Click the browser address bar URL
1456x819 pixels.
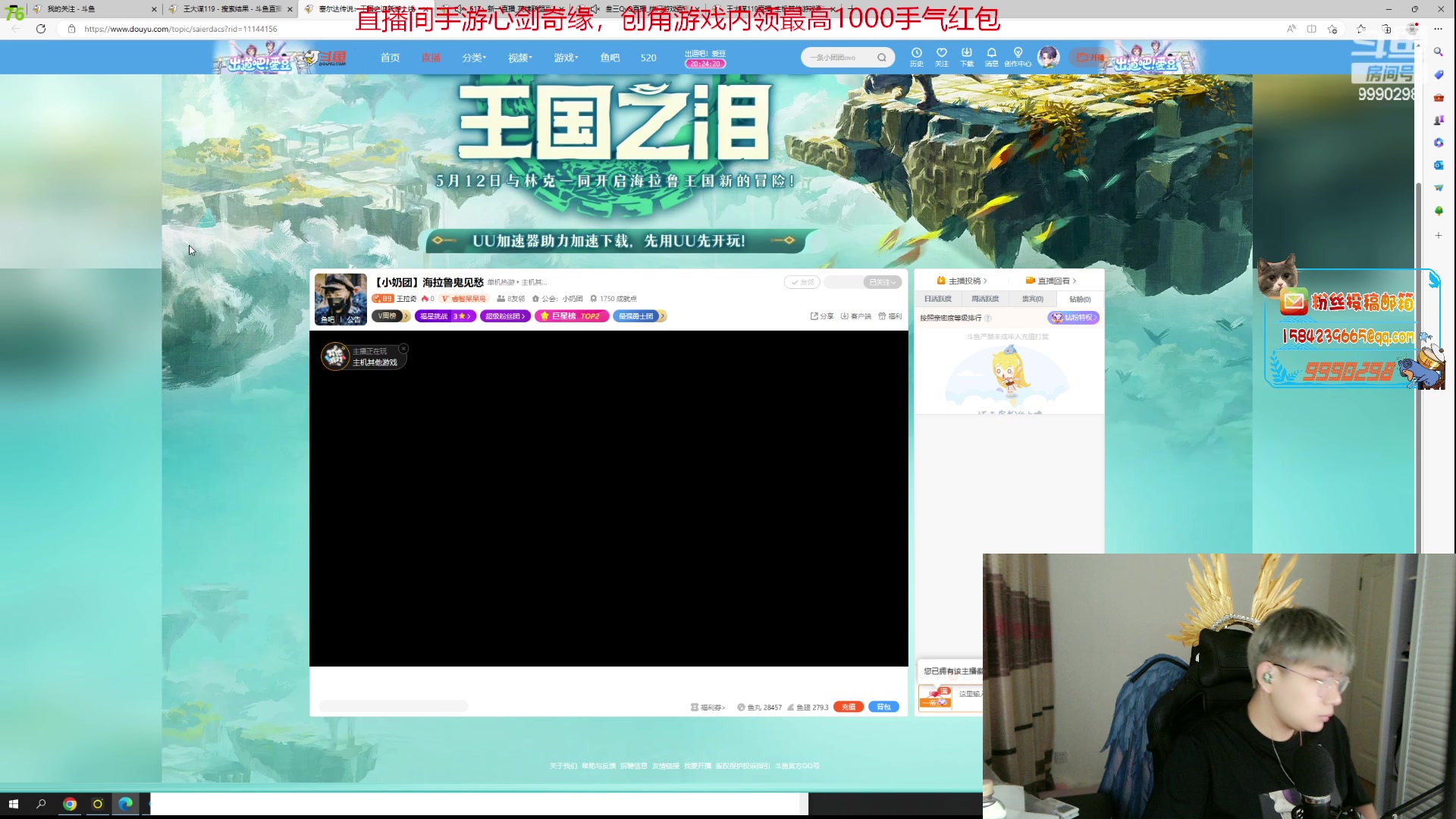coord(180,29)
